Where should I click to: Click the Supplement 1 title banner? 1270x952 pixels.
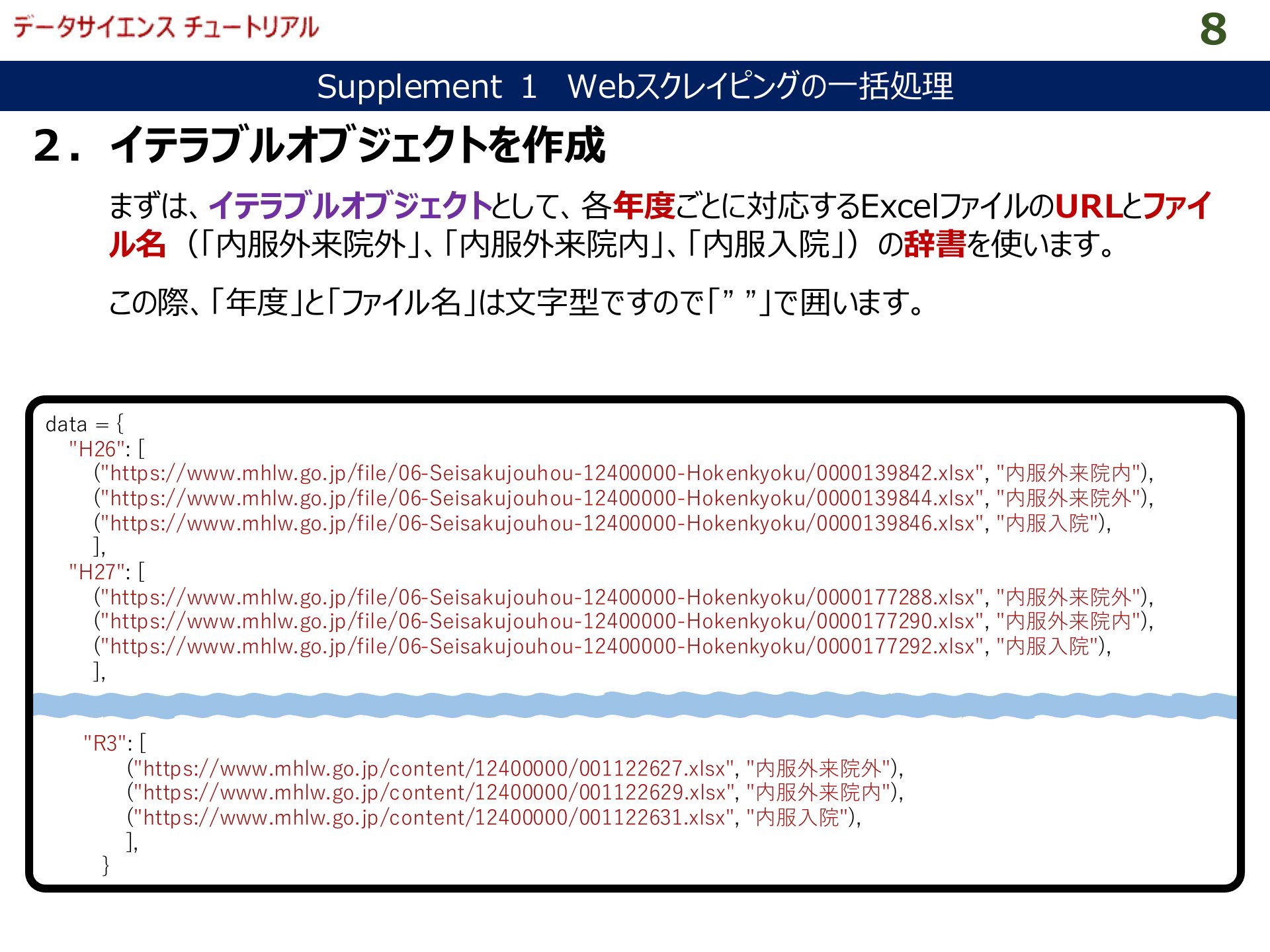click(635, 86)
